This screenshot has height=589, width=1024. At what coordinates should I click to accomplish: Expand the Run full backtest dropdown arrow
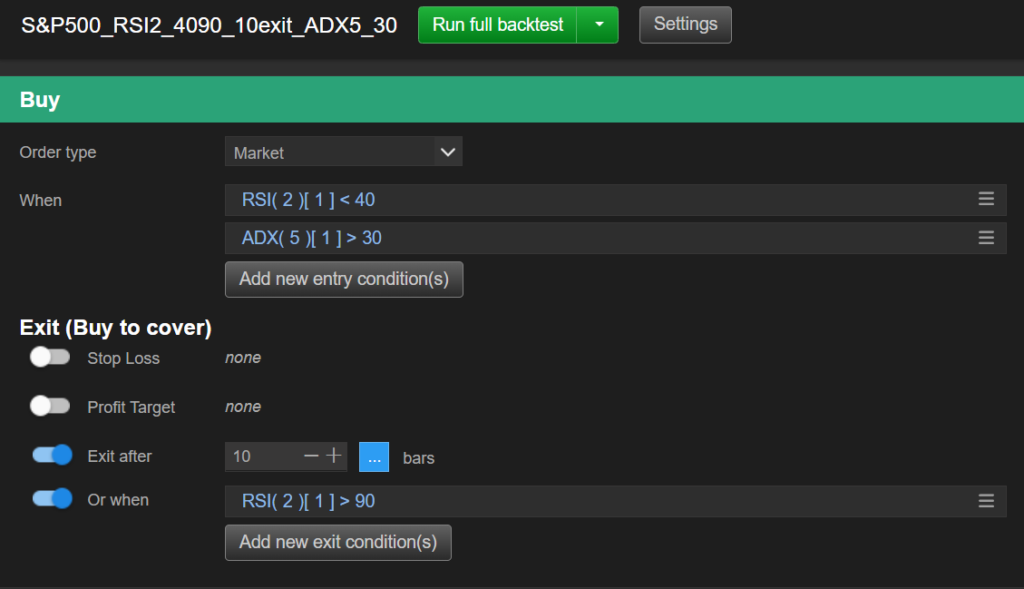[598, 25]
